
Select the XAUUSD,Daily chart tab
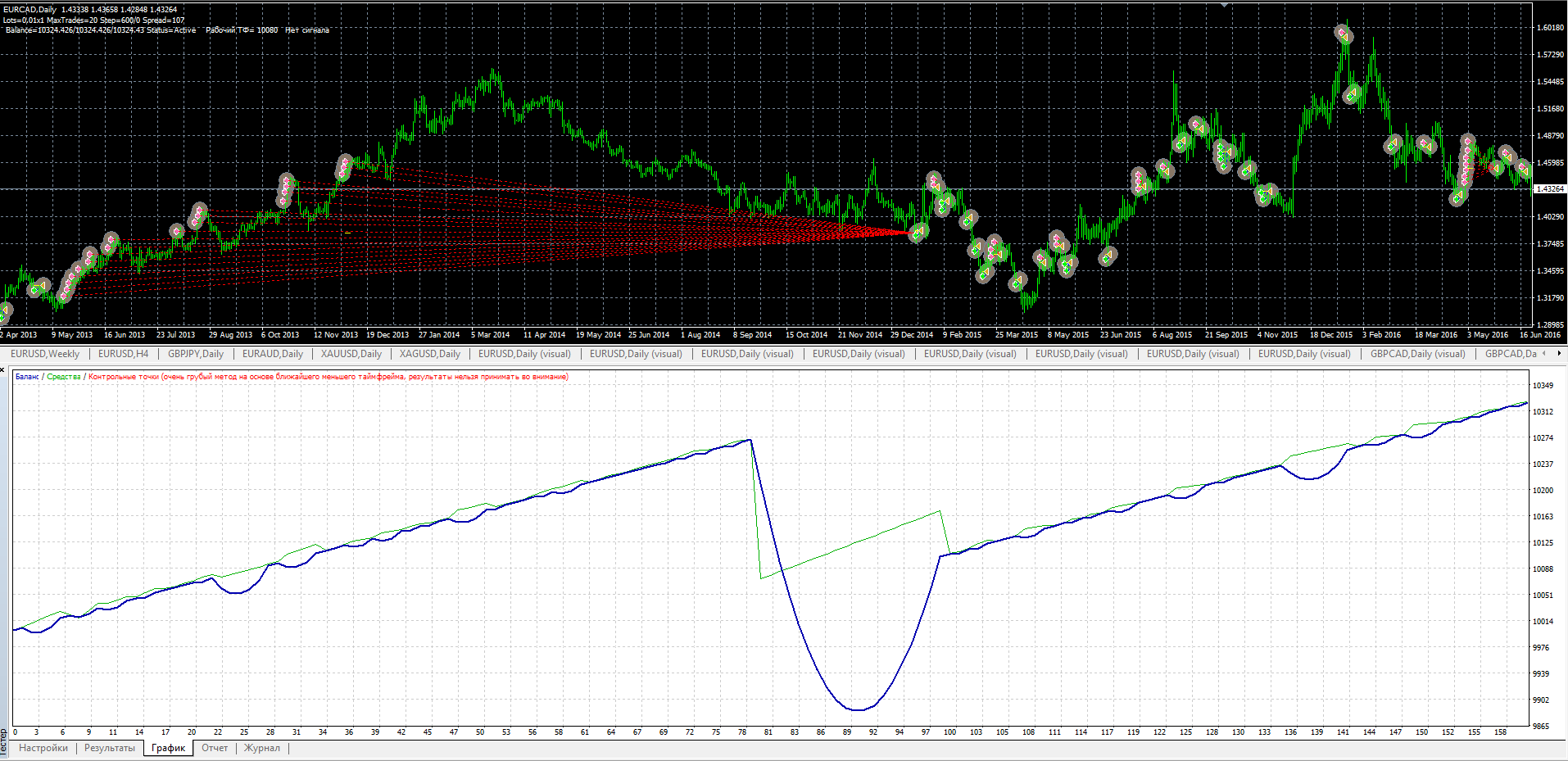click(351, 354)
